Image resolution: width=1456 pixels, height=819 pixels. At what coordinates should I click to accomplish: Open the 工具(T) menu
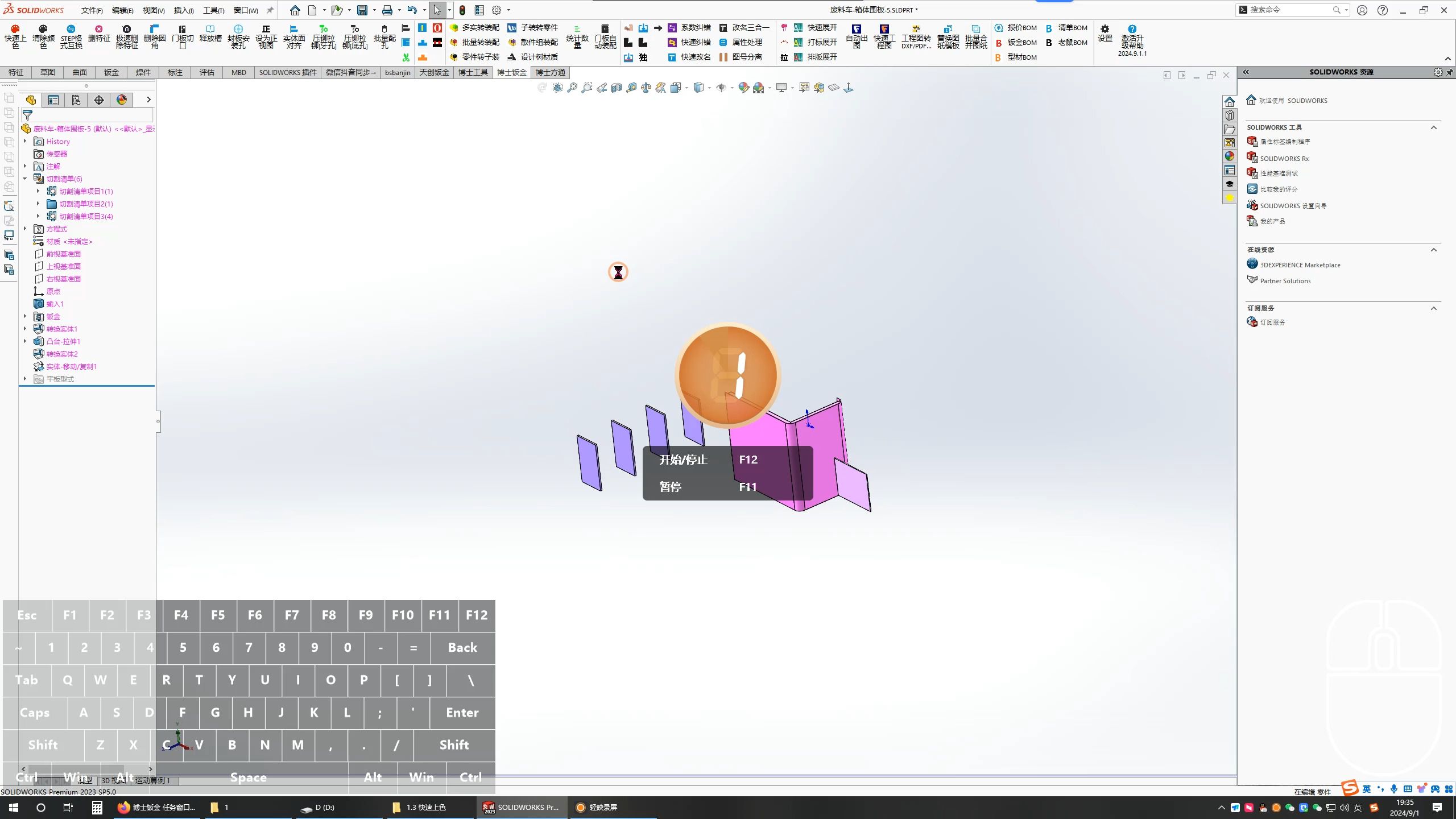(x=213, y=10)
